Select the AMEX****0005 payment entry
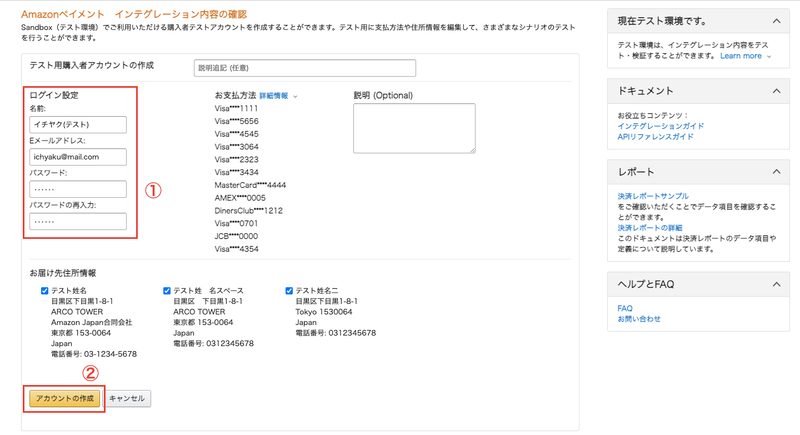 point(240,197)
